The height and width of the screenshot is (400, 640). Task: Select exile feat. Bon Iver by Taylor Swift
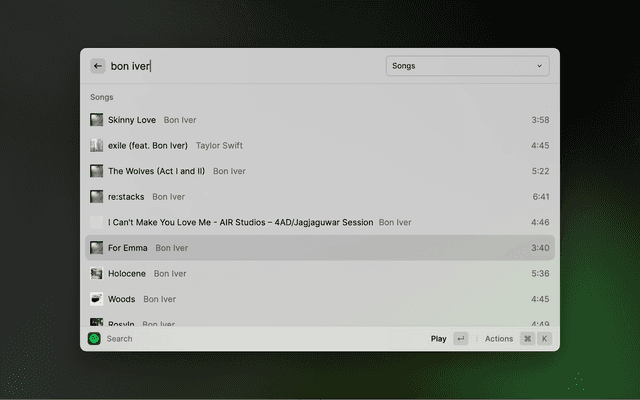320,145
